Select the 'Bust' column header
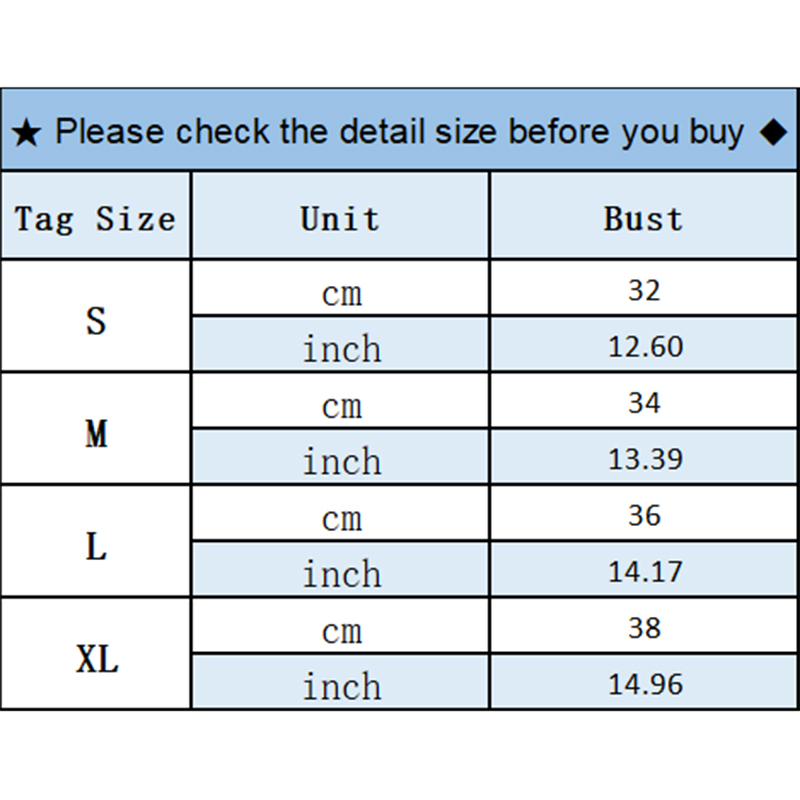This screenshot has height=800, width=800. pos(644,219)
